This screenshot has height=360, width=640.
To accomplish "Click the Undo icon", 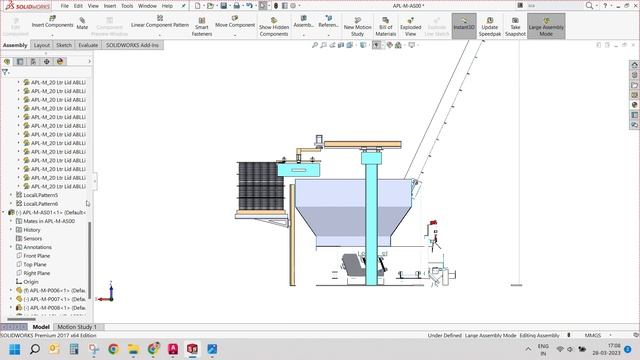I will coord(249,6).
